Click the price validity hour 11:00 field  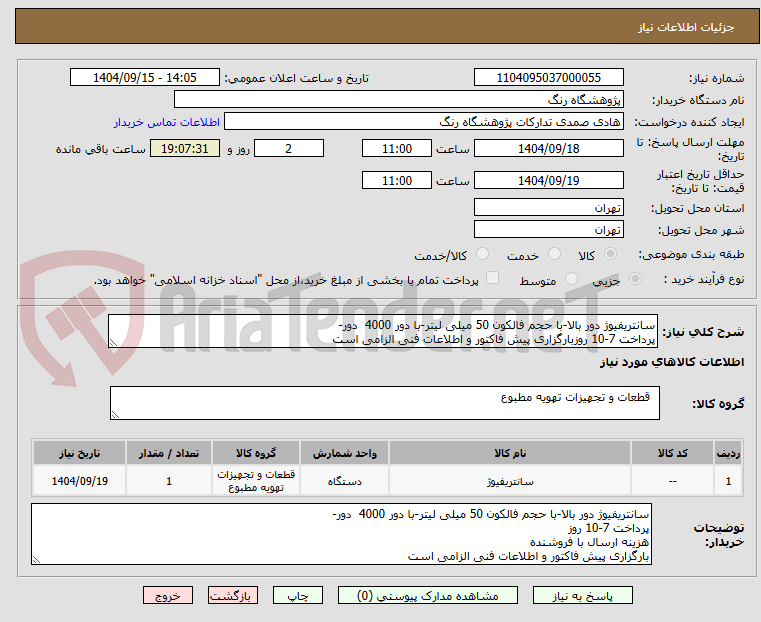397,180
